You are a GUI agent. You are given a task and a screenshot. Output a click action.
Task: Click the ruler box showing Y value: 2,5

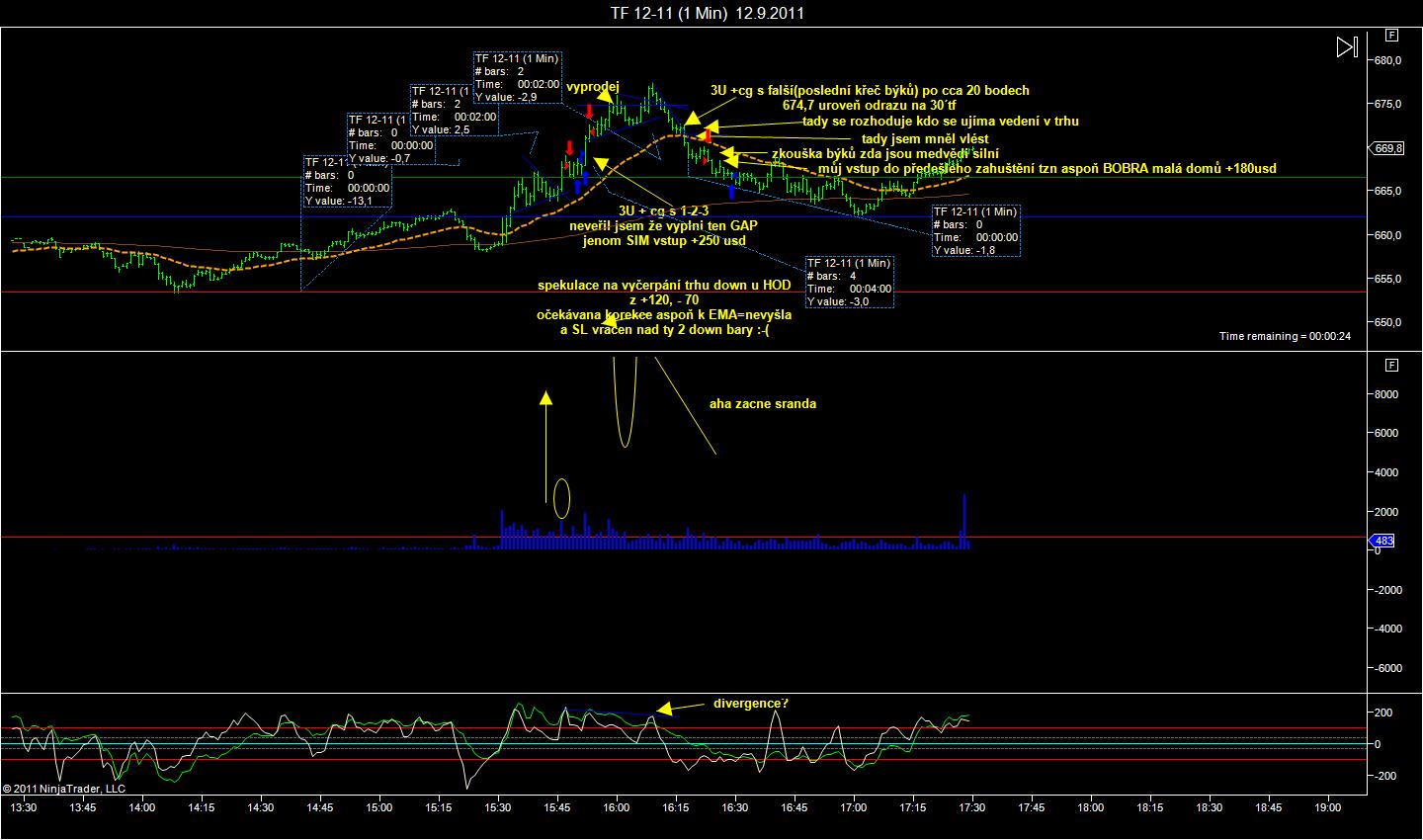(x=454, y=110)
